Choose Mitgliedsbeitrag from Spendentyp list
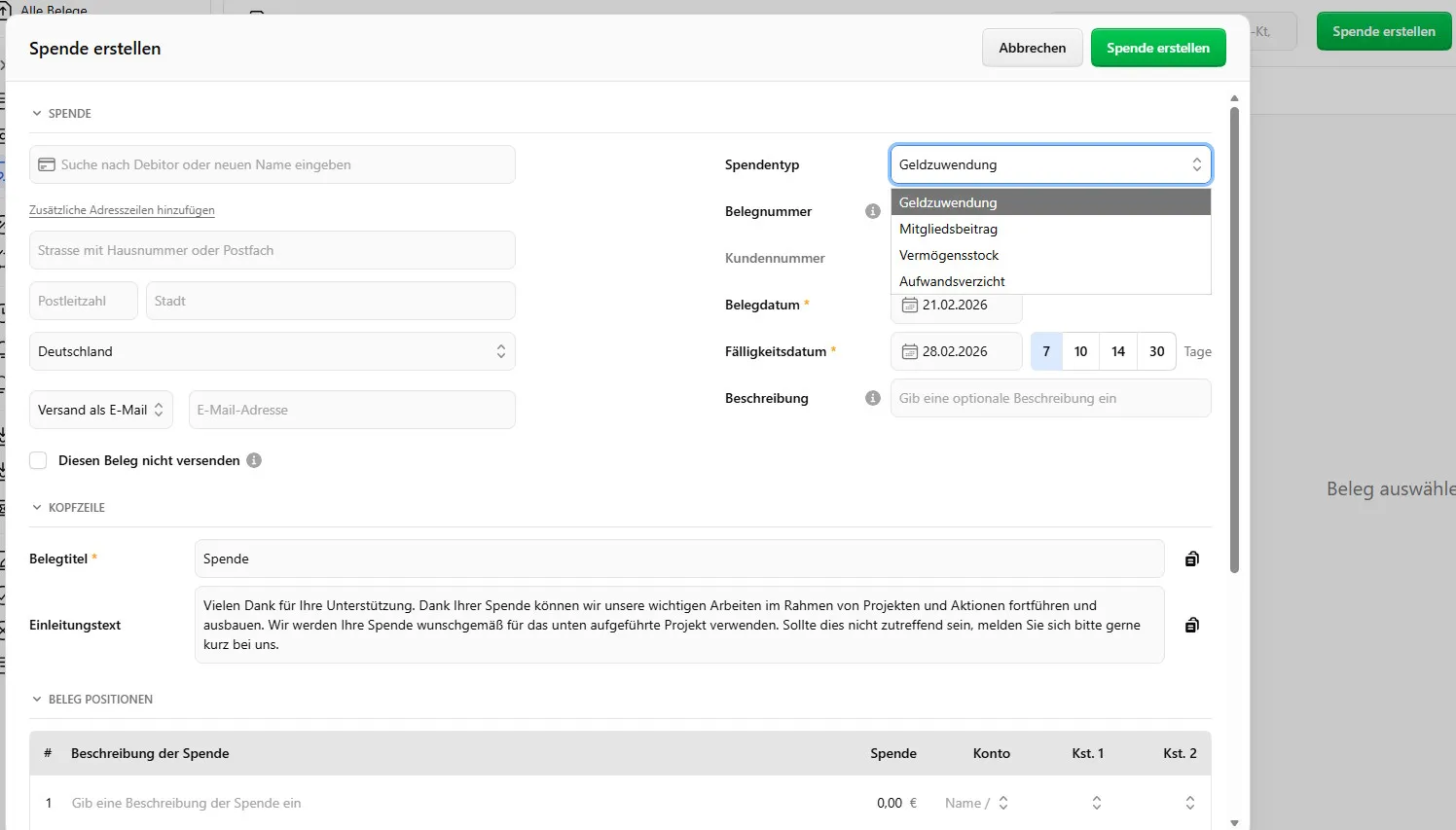 949,229
